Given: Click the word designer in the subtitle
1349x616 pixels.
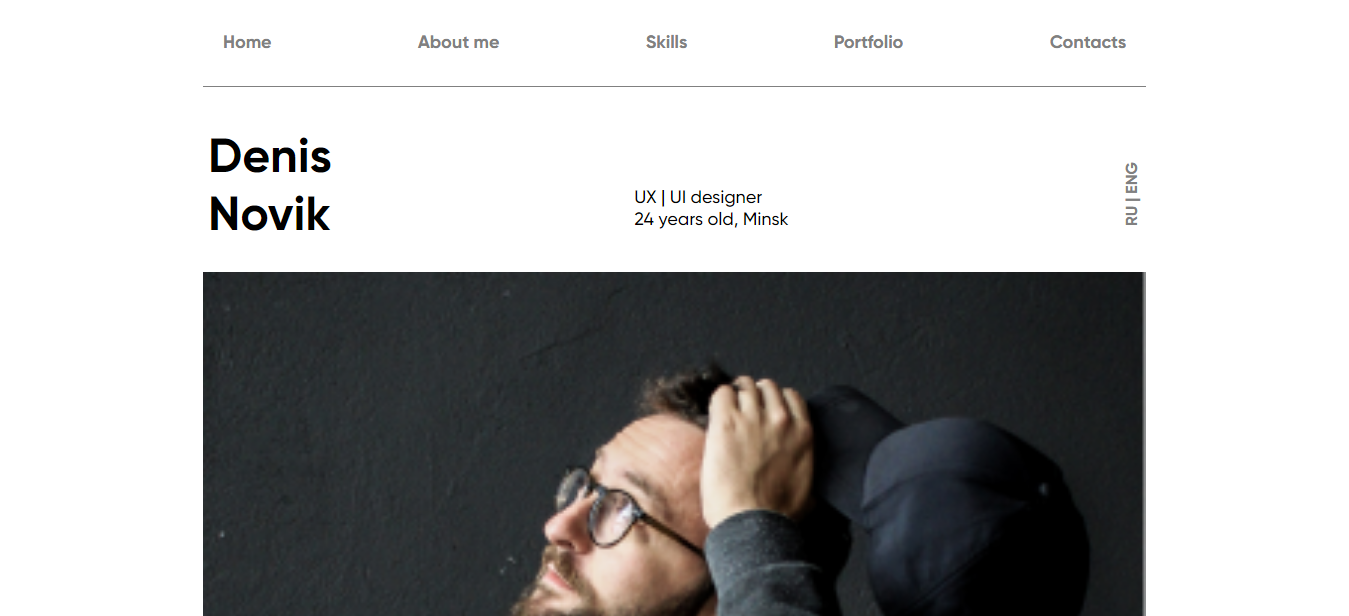Looking at the screenshot, I should [x=726, y=197].
